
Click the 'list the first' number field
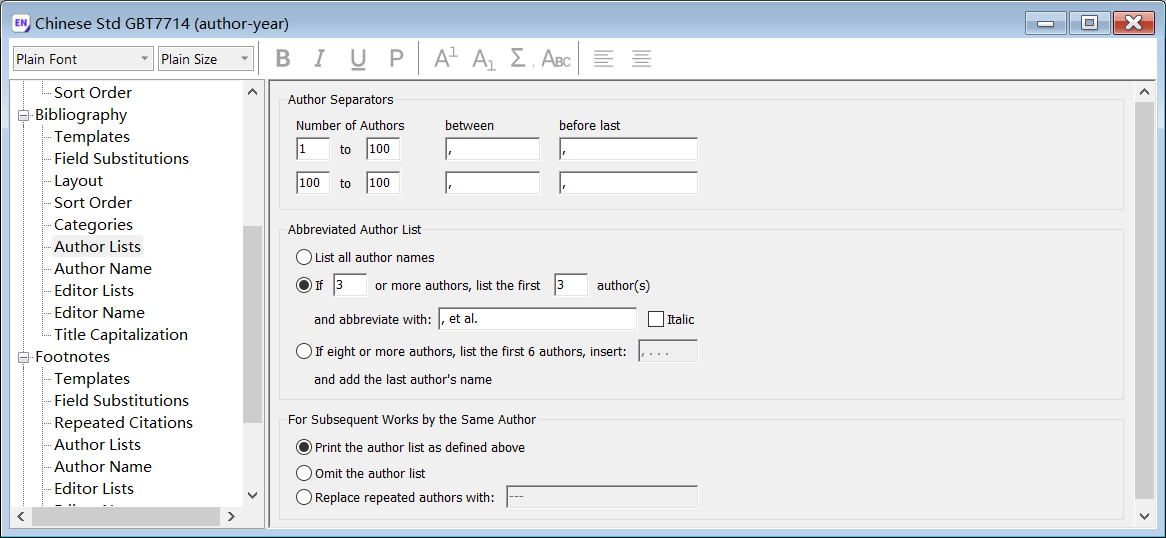point(571,285)
